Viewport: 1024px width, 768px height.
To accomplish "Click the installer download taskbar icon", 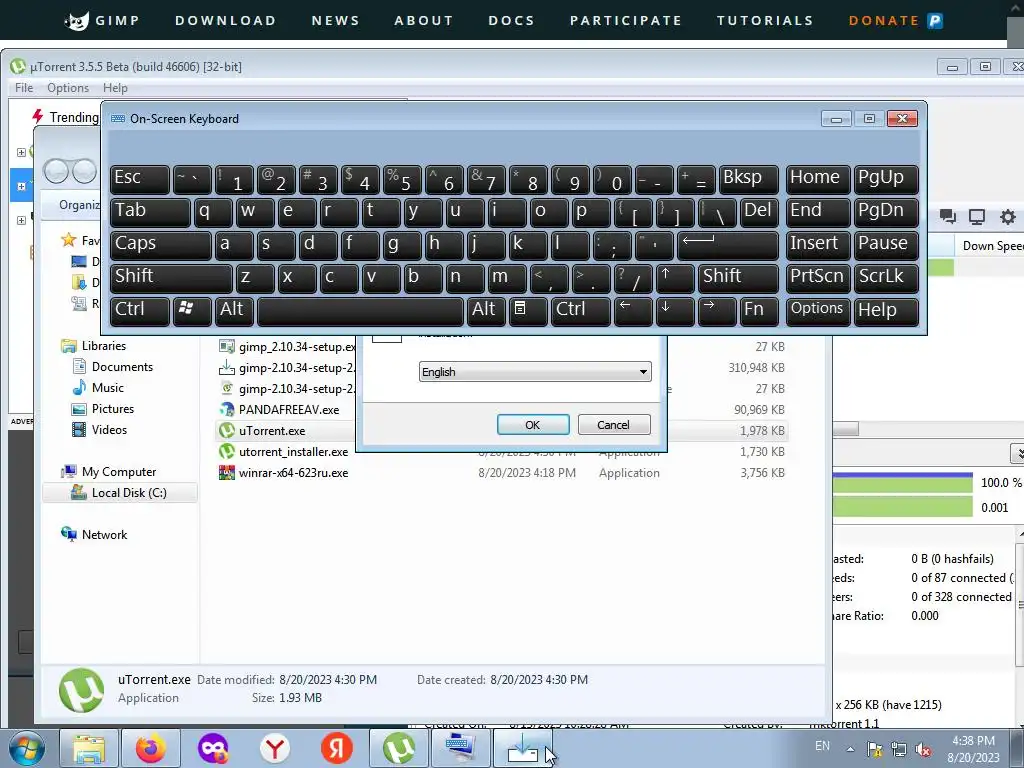I will [523, 748].
